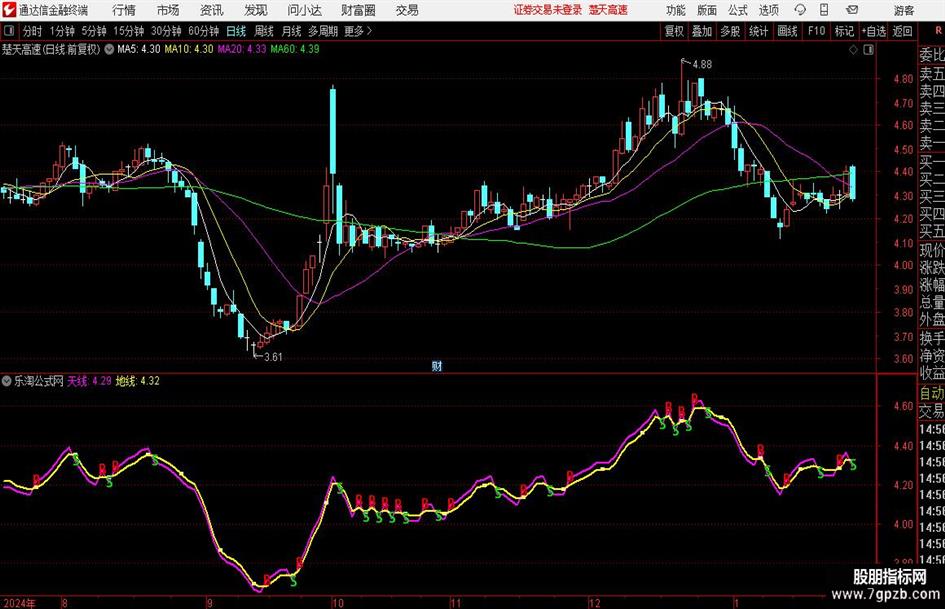Open the 市场 menu
Viewport: 945px width, 609px height.
[x=168, y=10]
